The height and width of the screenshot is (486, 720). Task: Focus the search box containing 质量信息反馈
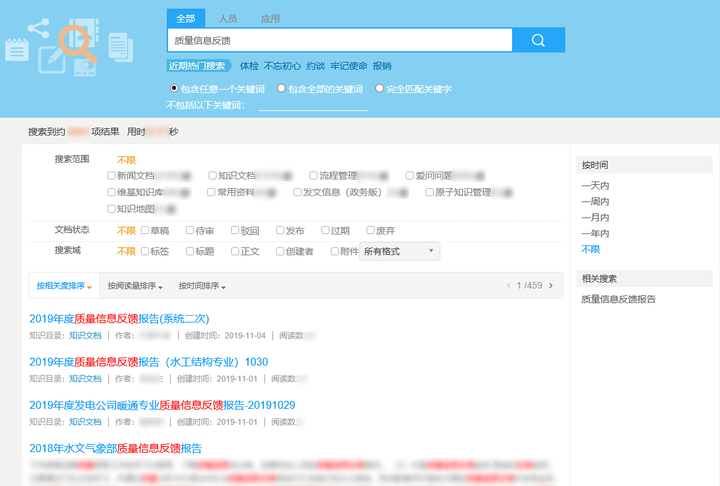(x=340, y=40)
